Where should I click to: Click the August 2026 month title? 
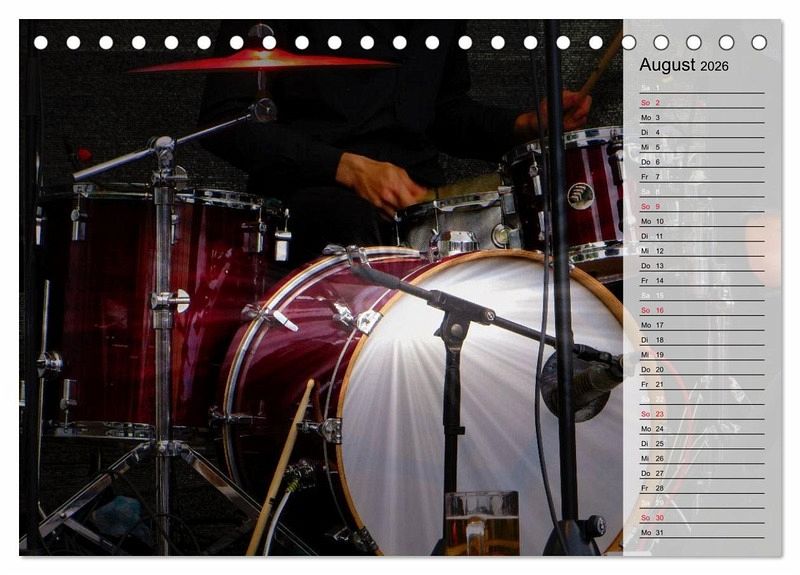[684, 66]
